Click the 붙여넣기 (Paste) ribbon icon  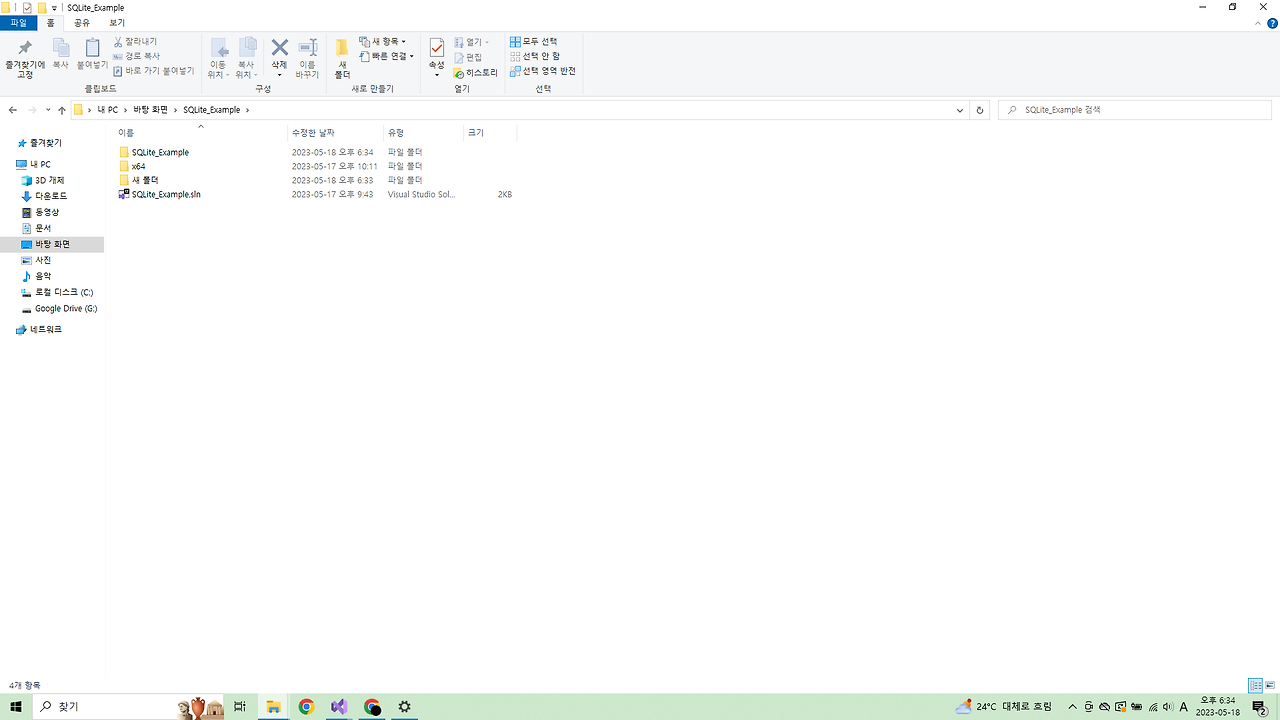(92, 54)
